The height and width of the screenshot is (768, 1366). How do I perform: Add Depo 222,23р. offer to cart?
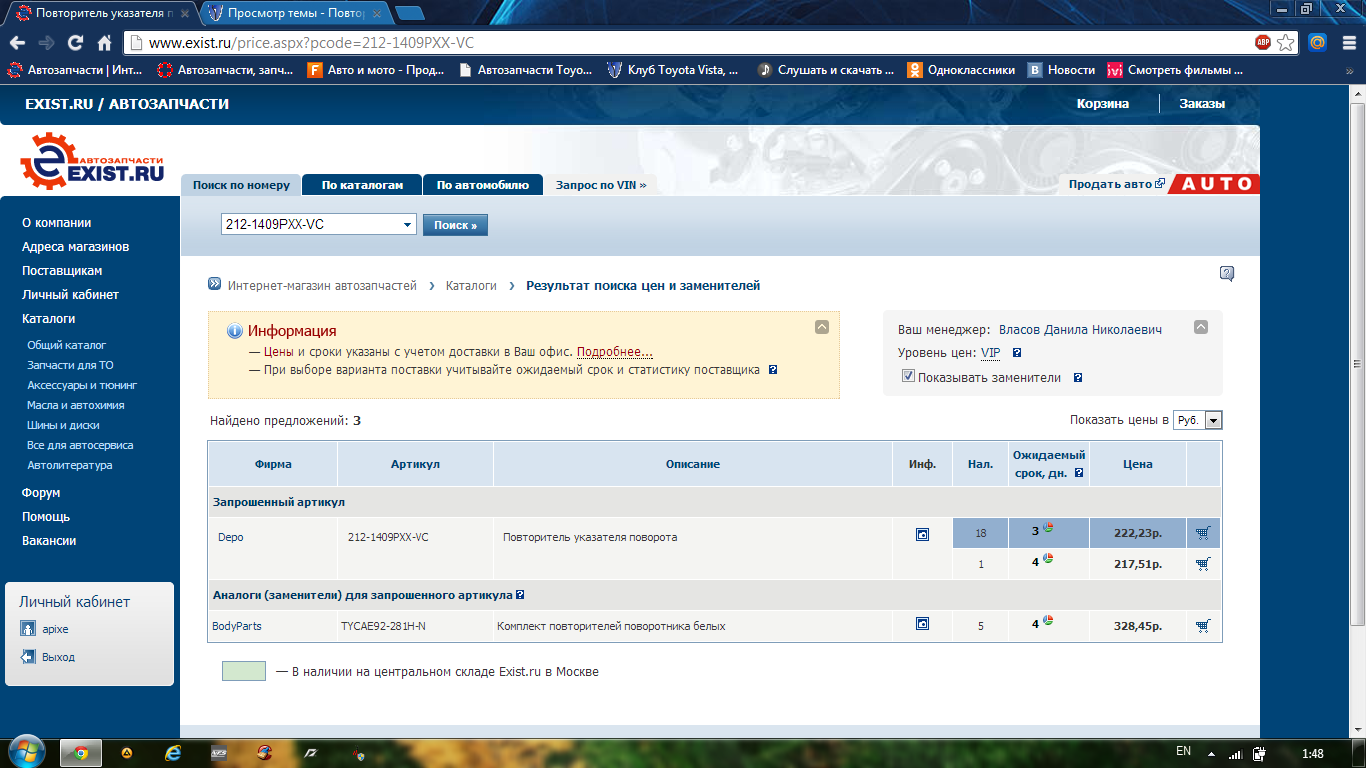[x=1203, y=534]
